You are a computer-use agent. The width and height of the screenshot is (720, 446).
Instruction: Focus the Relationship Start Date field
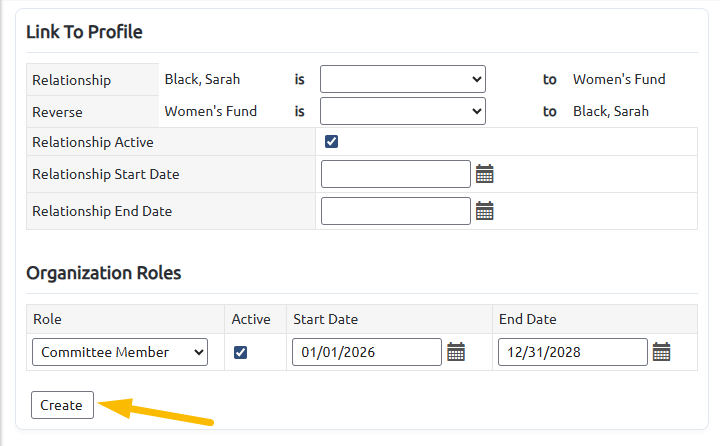tap(396, 174)
